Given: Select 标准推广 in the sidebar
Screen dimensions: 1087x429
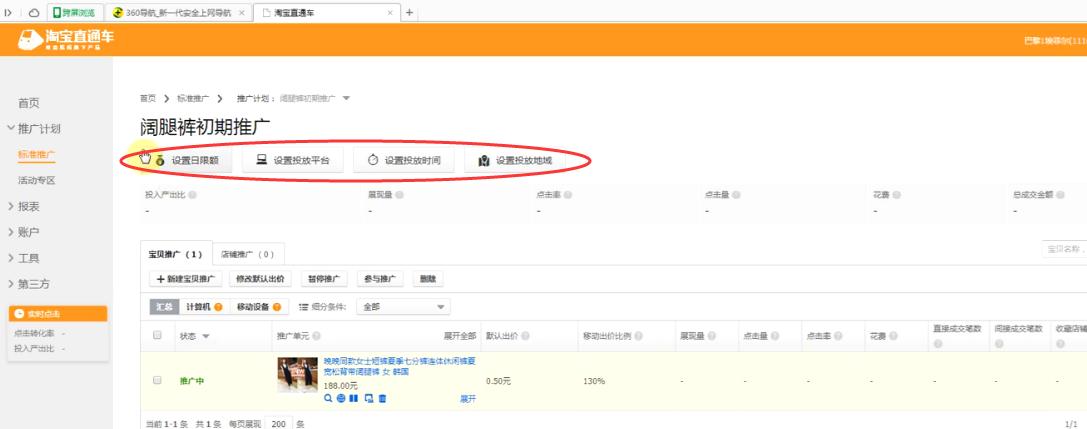Looking at the screenshot, I should pos(37,155).
